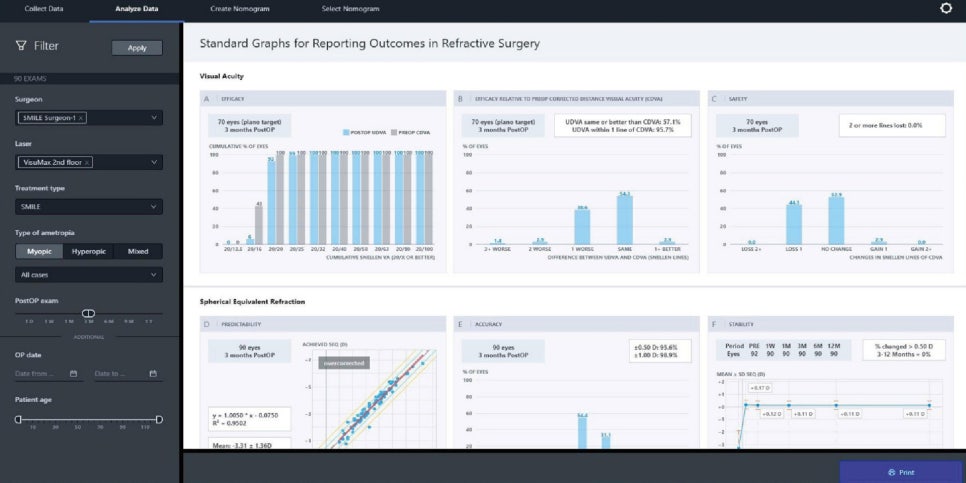Screen dimensions: 966x483
Task: Apply the filter settings
Action: 137,48
